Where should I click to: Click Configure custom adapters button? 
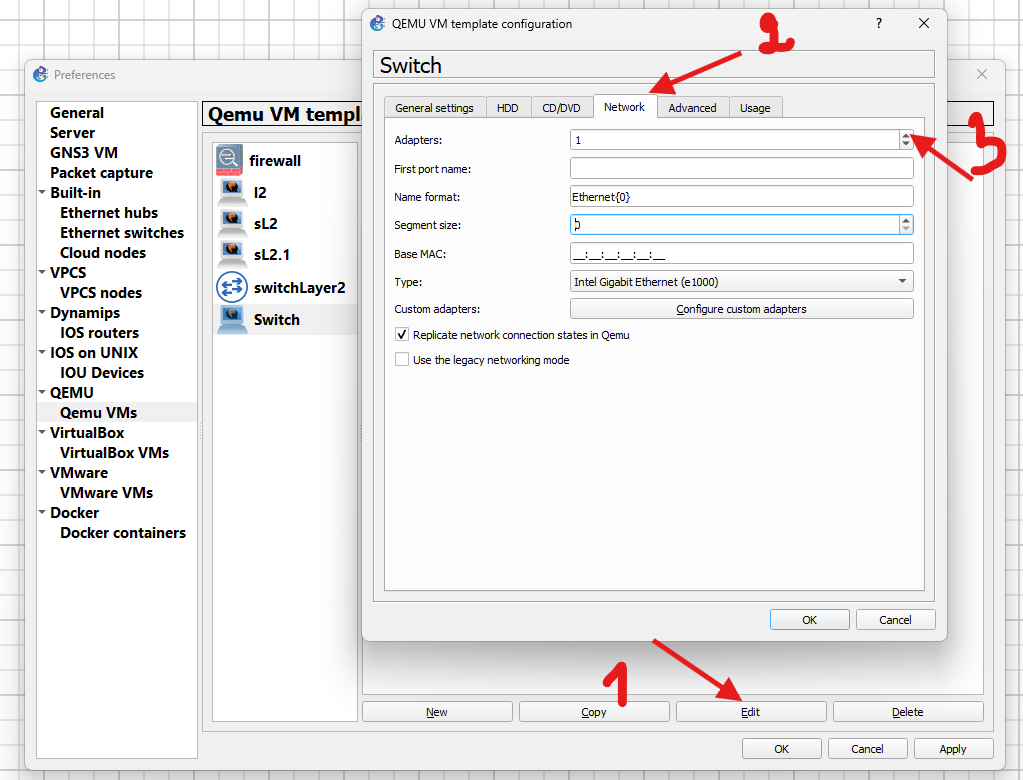click(742, 308)
